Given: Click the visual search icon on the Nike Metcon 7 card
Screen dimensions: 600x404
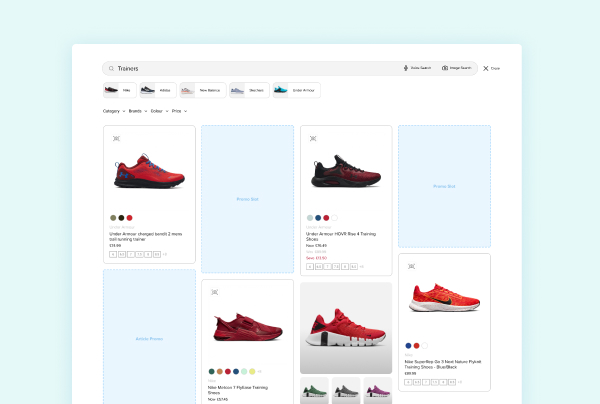Looking at the screenshot, I should [215, 292].
